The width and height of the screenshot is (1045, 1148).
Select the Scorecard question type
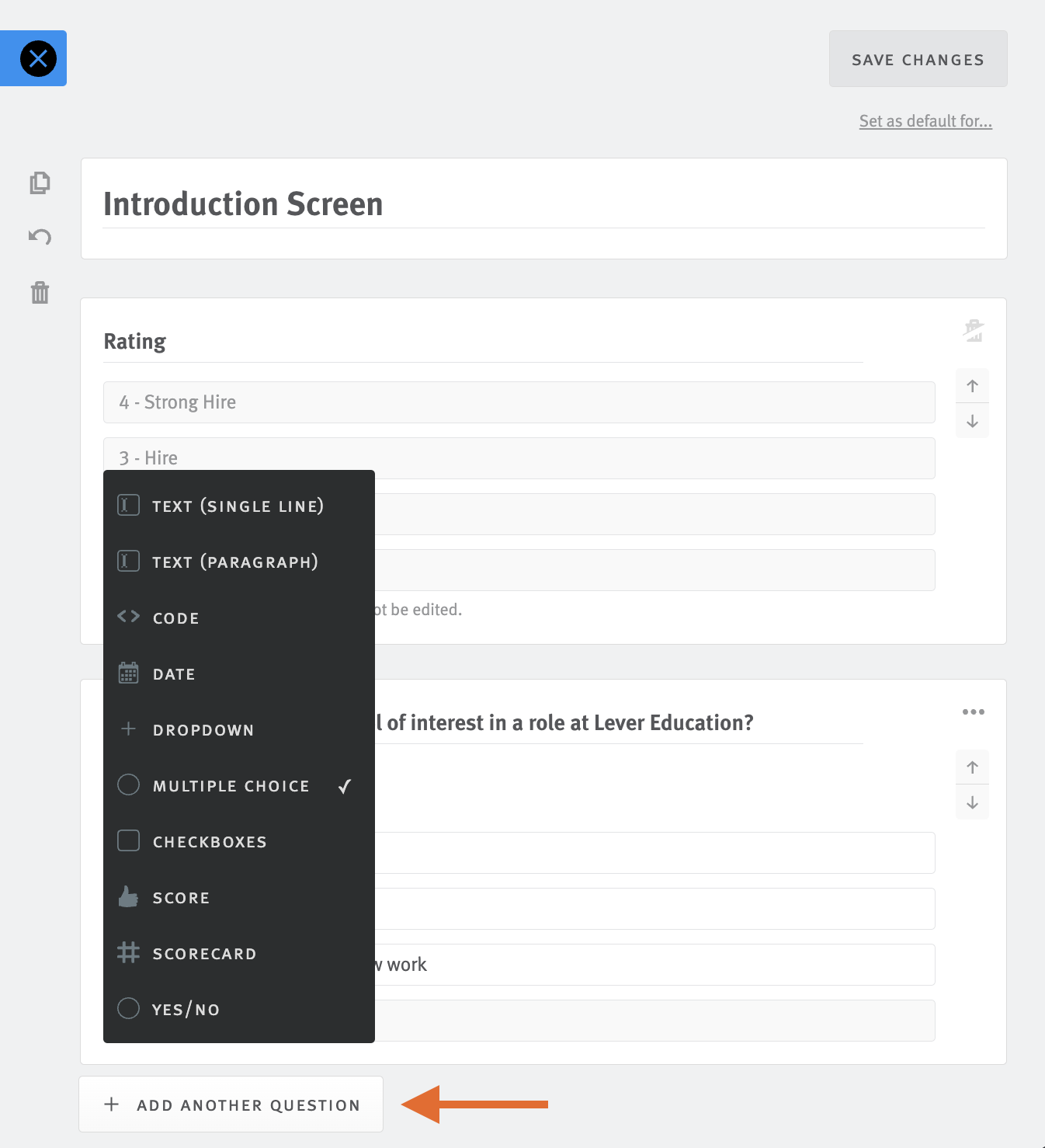[204, 953]
